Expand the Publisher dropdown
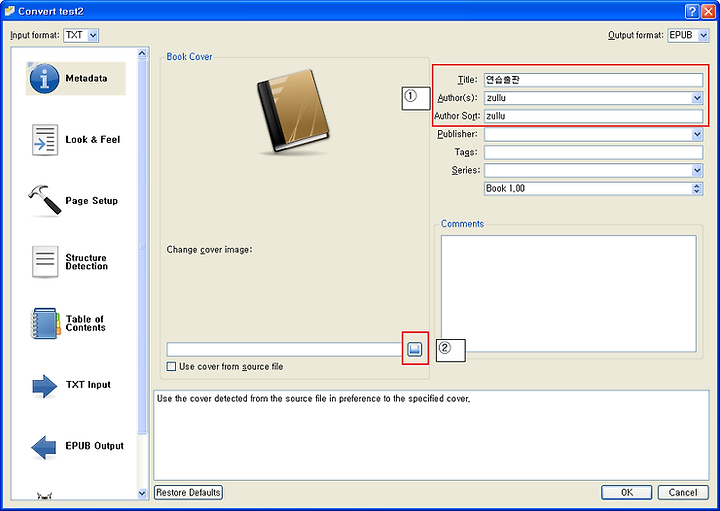This screenshot has height=511, width=720. (x=697, y=134)
